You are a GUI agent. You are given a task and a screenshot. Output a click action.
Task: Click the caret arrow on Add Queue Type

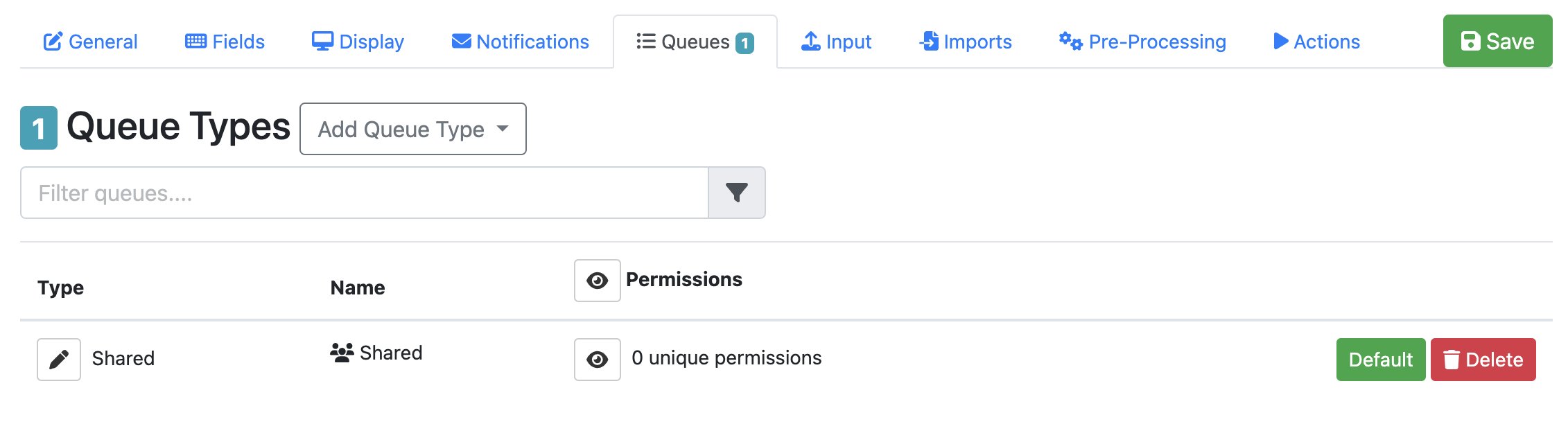click(503, 129)
